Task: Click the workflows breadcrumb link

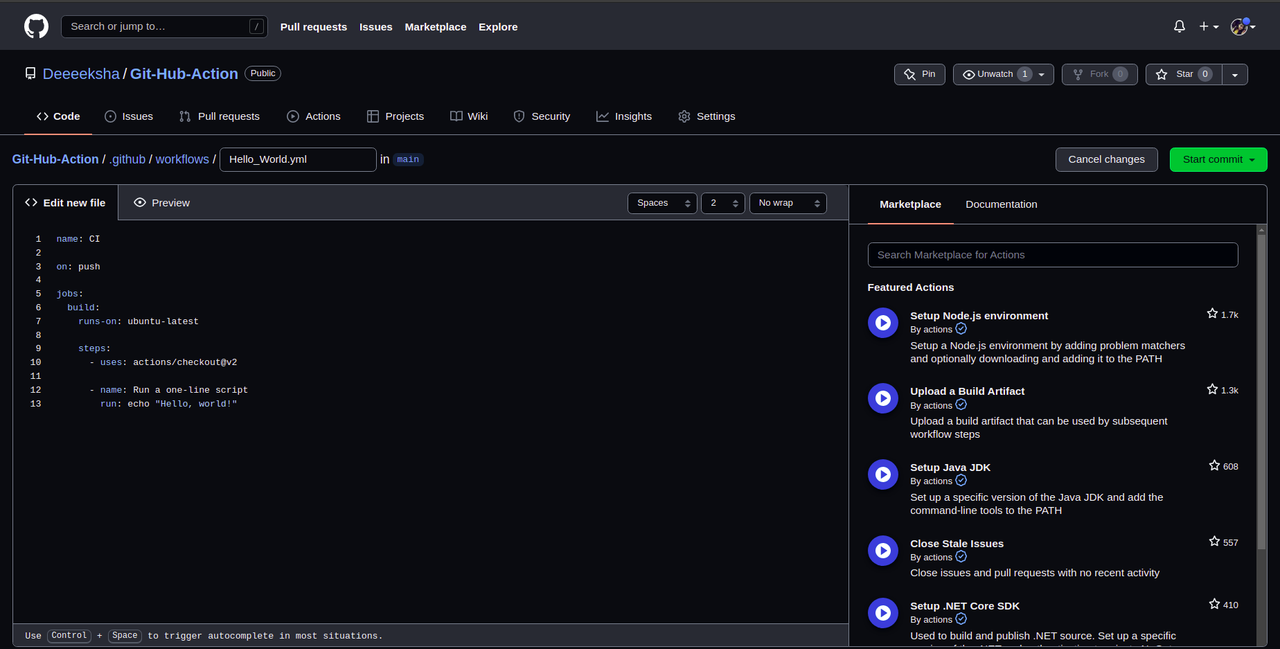Action: [x=182, y=159]
